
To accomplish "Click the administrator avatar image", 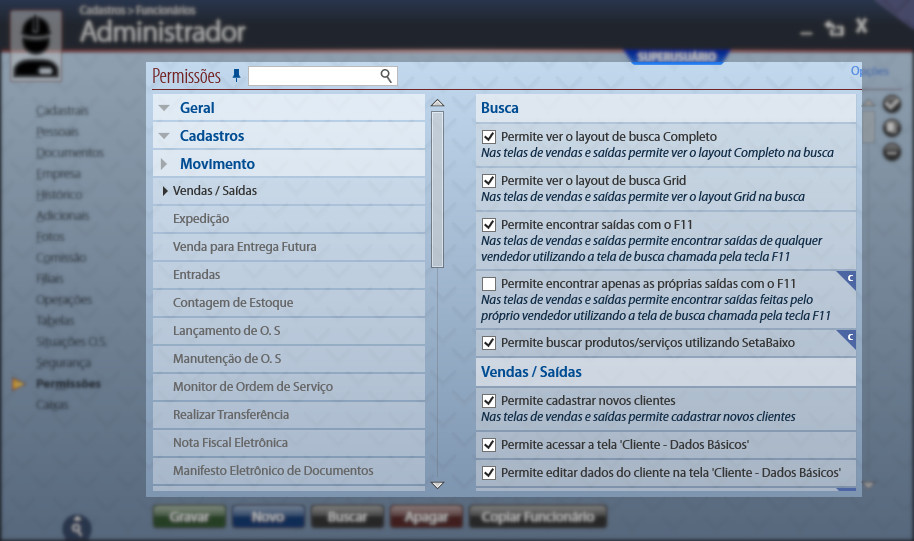I will (x=36, y=45).
